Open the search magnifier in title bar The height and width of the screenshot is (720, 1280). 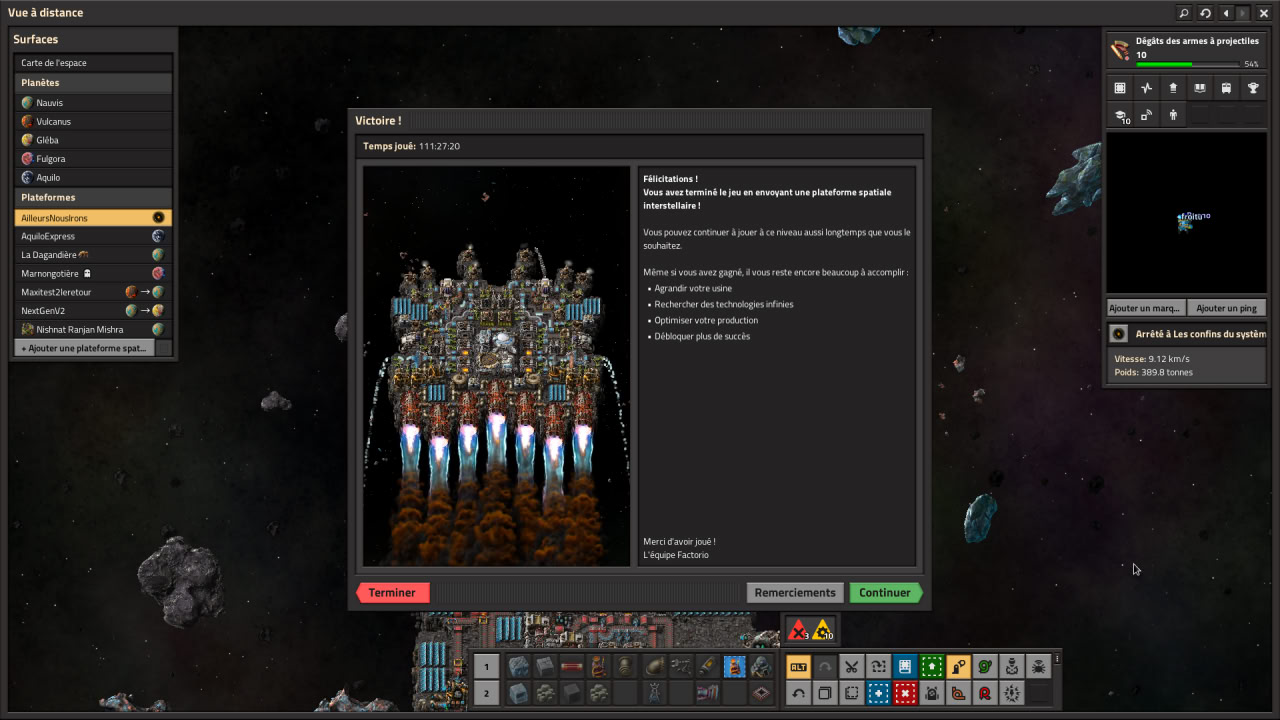click(1184, 13)
